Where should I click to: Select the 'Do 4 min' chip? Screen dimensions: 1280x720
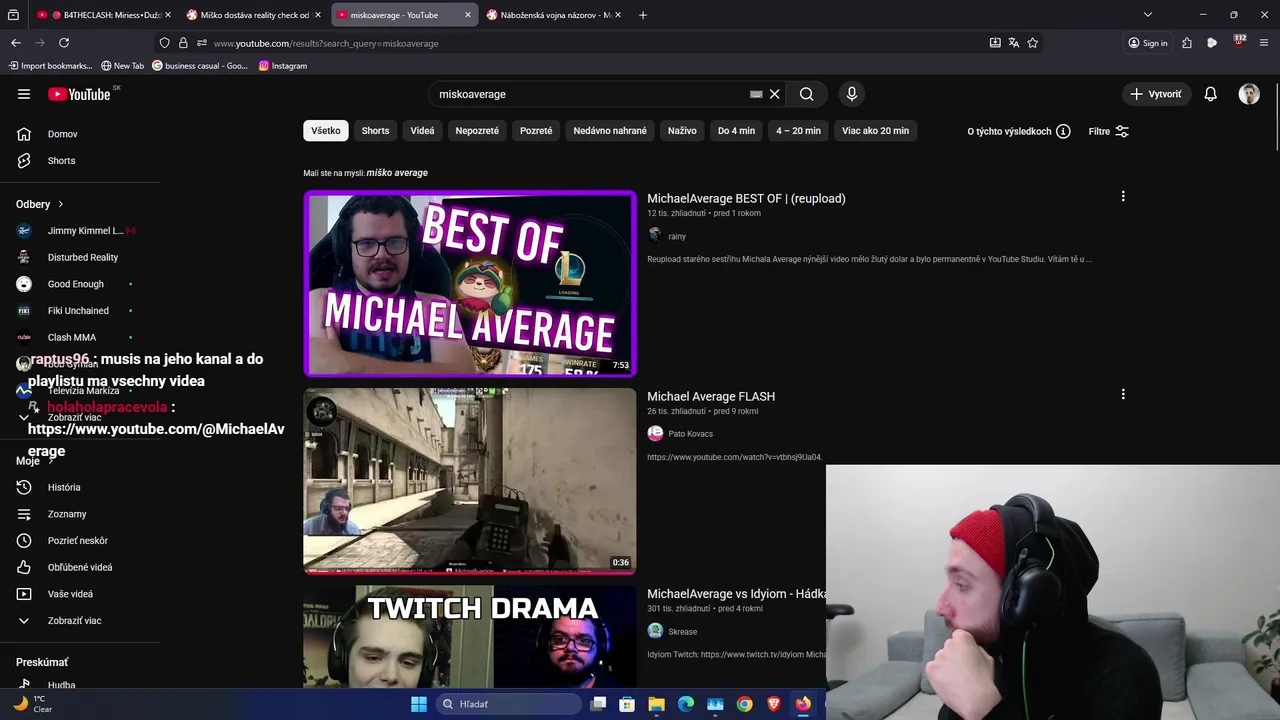(x=736, y=131)
